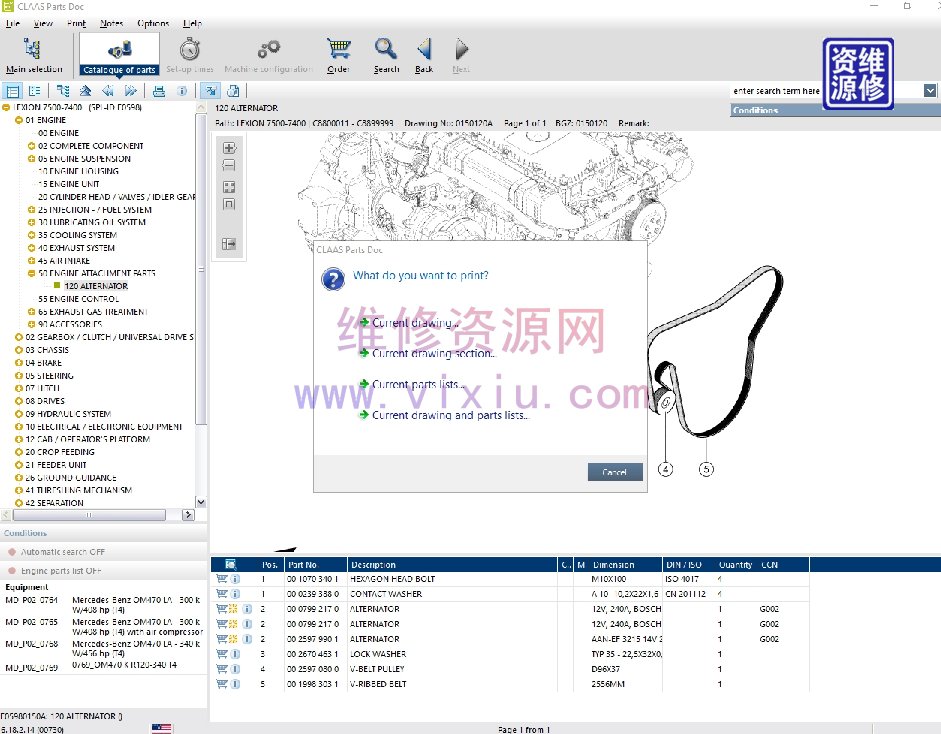This screenshot has height=734, width=941.
Task: Click the printer icon in the small toolbar
Action: pyautogui.click(x=158, y=91)
